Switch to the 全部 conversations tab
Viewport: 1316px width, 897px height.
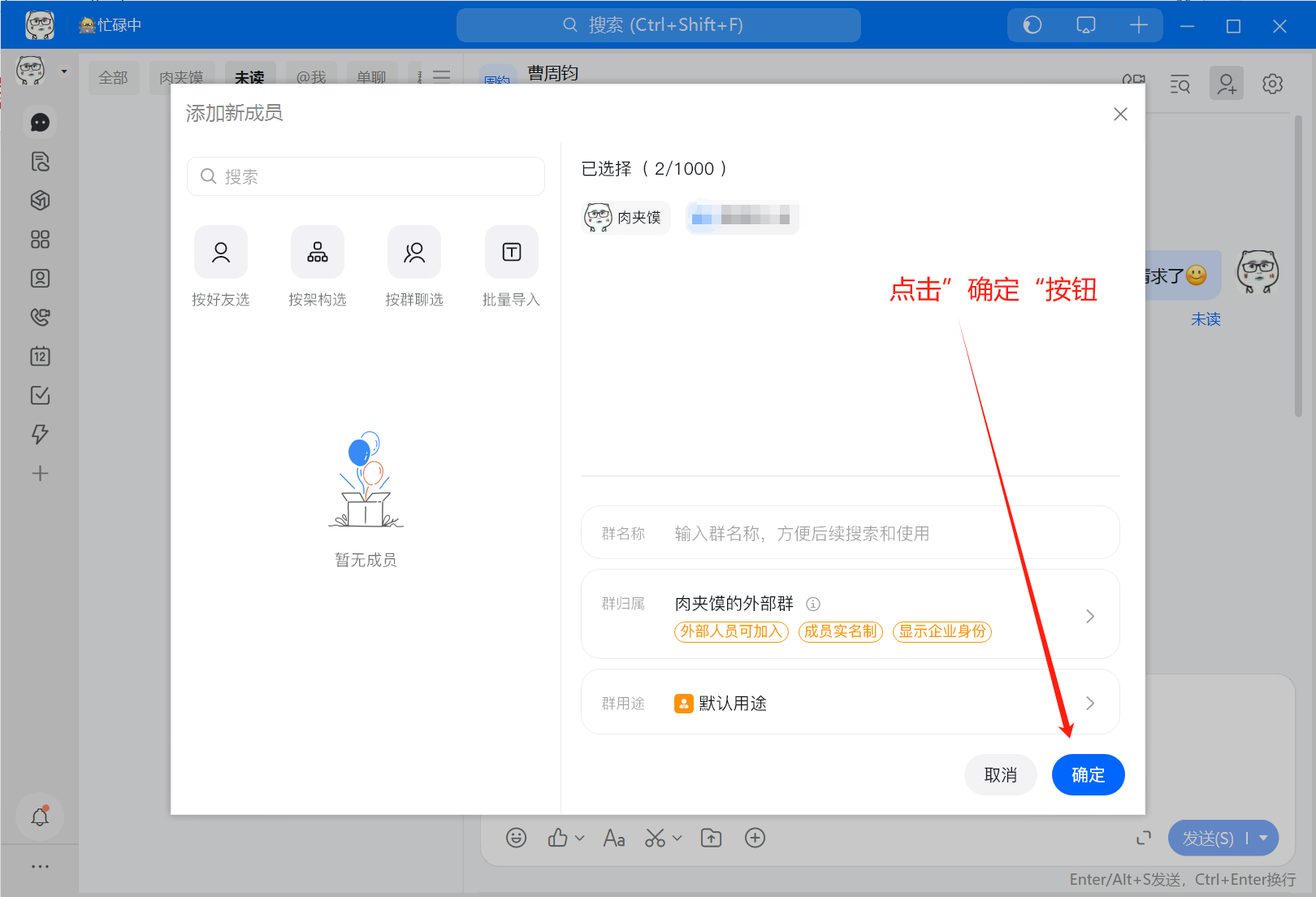(x=113, y=78)
